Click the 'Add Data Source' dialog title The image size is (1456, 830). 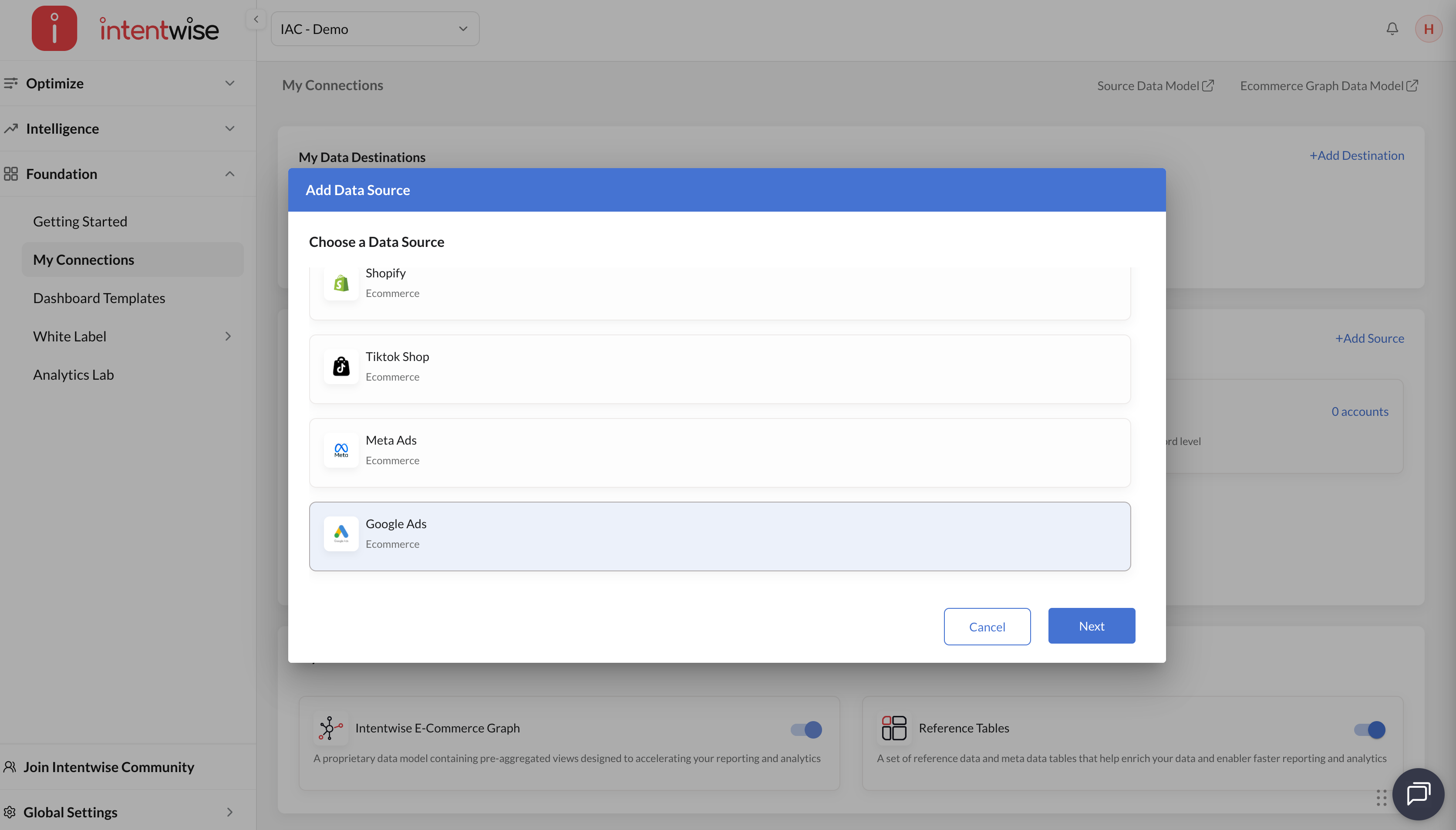357,190
